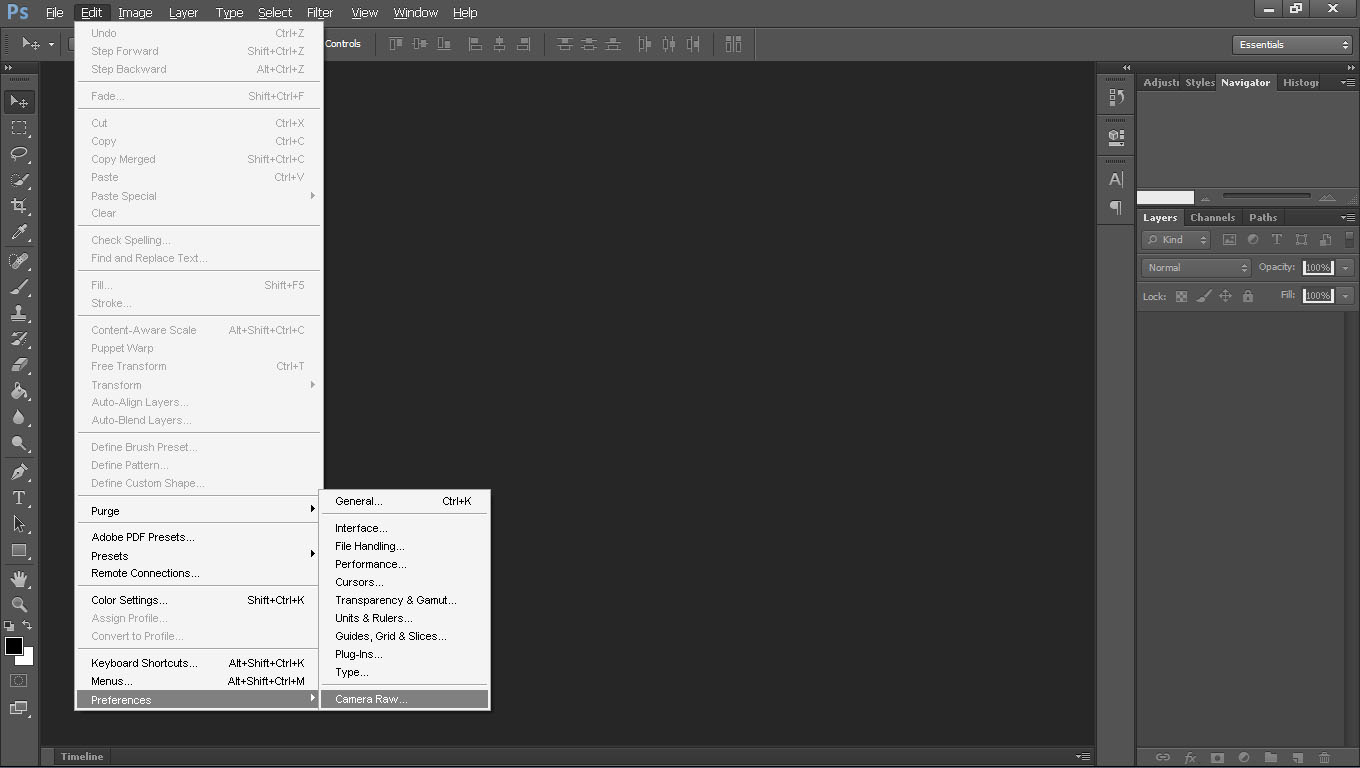Screen dimensions: 1360x768
Task: Open the Kind filter type dropdown
Action: (1176, 240)
